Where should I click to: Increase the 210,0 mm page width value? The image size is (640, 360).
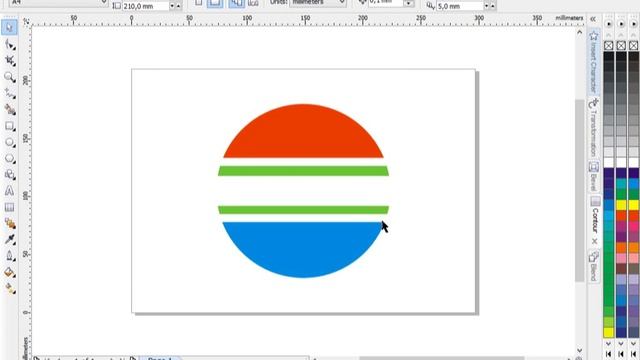click(x=178, y=6)
